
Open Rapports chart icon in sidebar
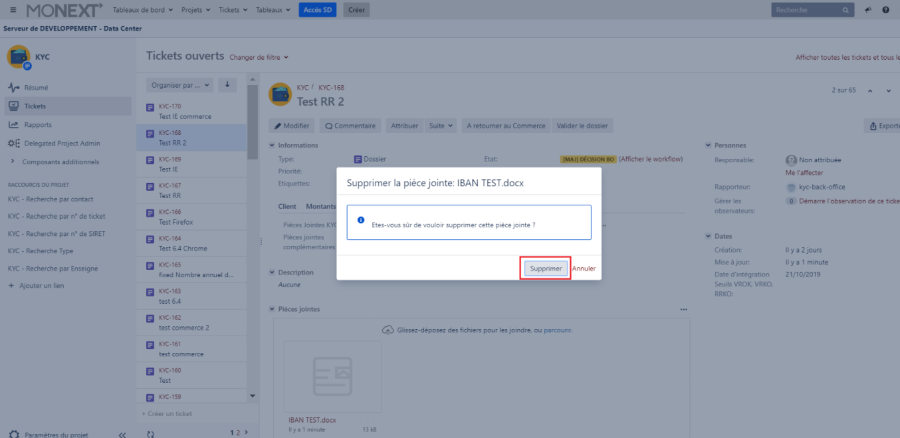point(14,124)
